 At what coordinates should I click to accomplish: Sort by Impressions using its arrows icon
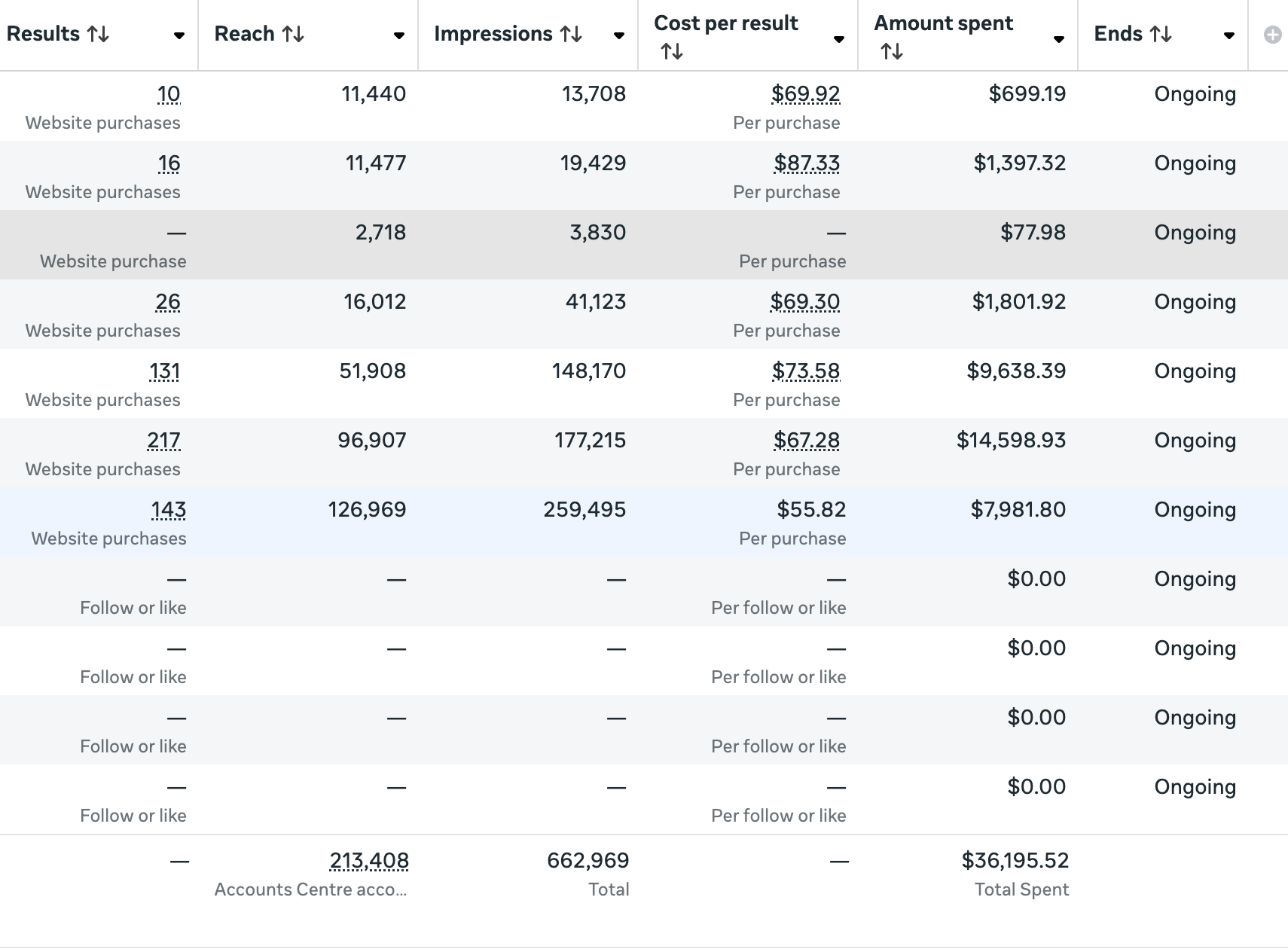click(x=571, y=34)
